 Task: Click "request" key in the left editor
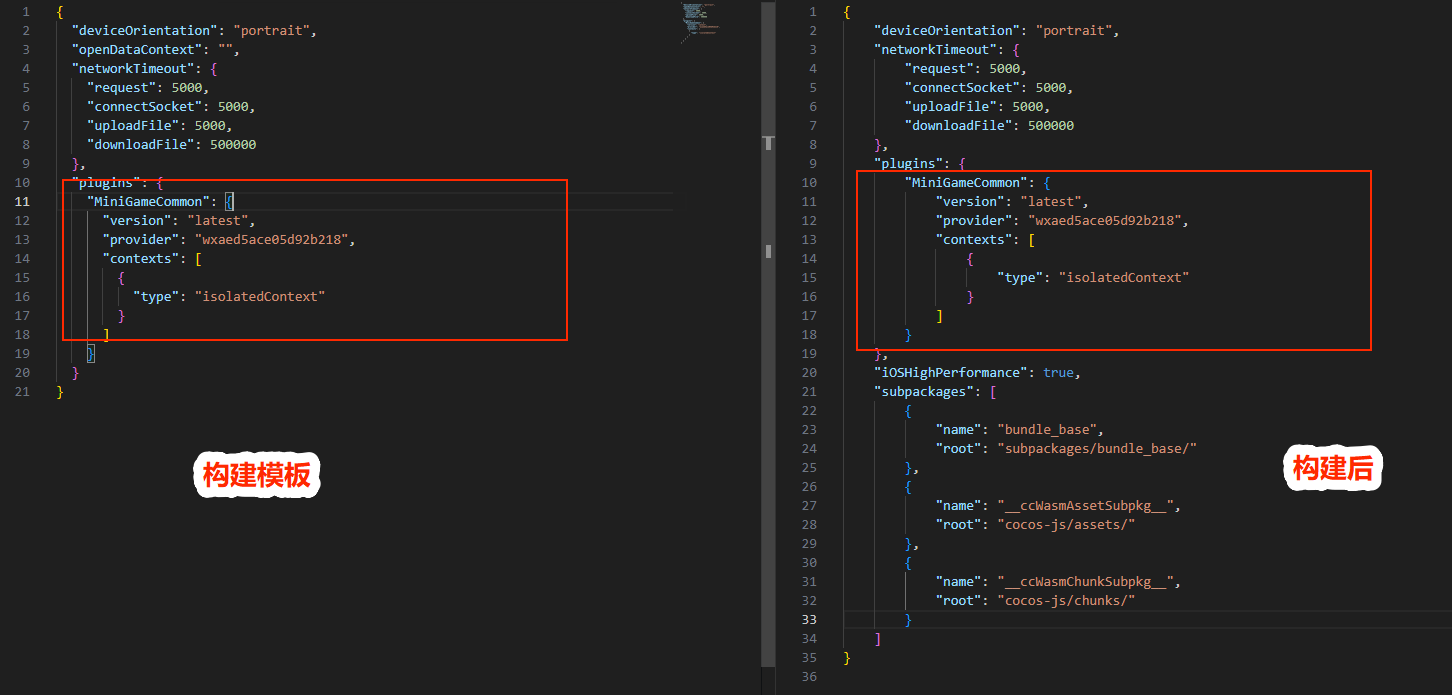[122, 87]
